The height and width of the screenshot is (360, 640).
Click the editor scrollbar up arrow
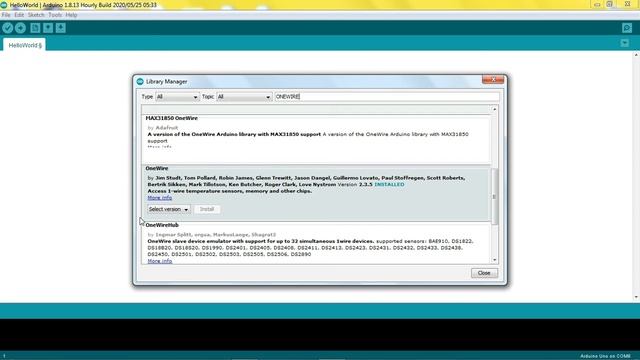click(x=636, y=55)
